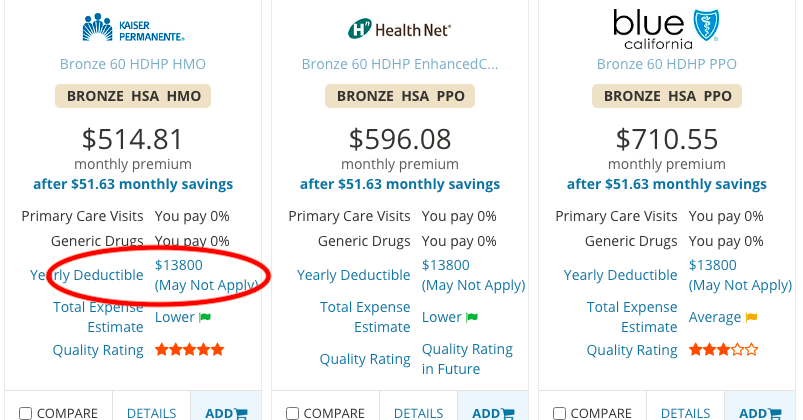
Task: Click Blue Shield's Quality Rating label
Action: 632,350
